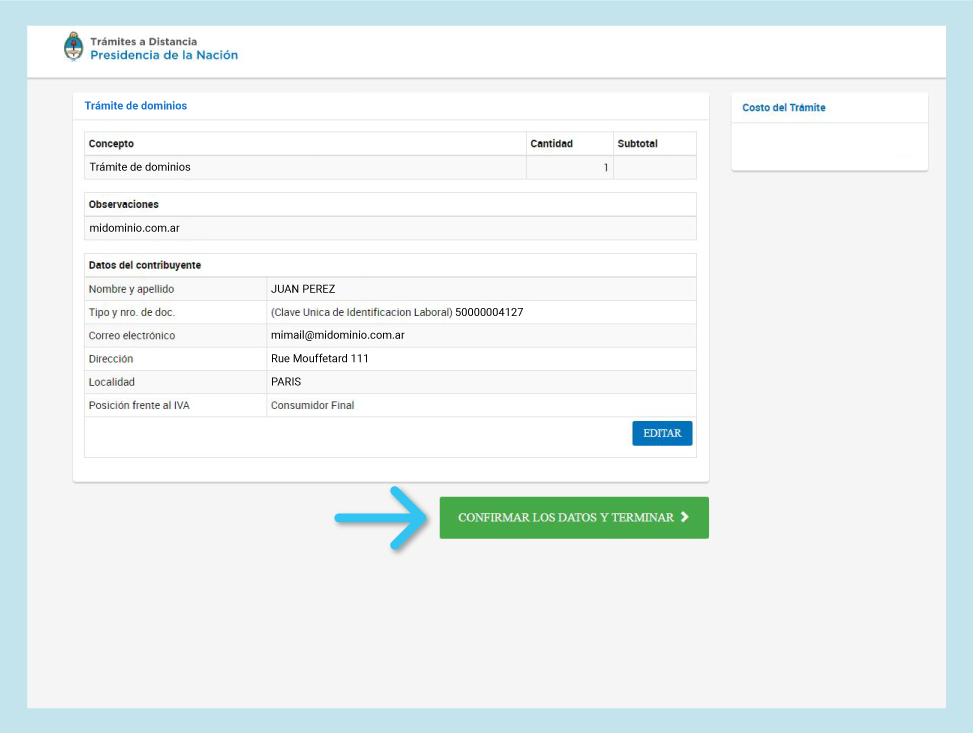Select the document number 50000004127

(x=489, y=312)
